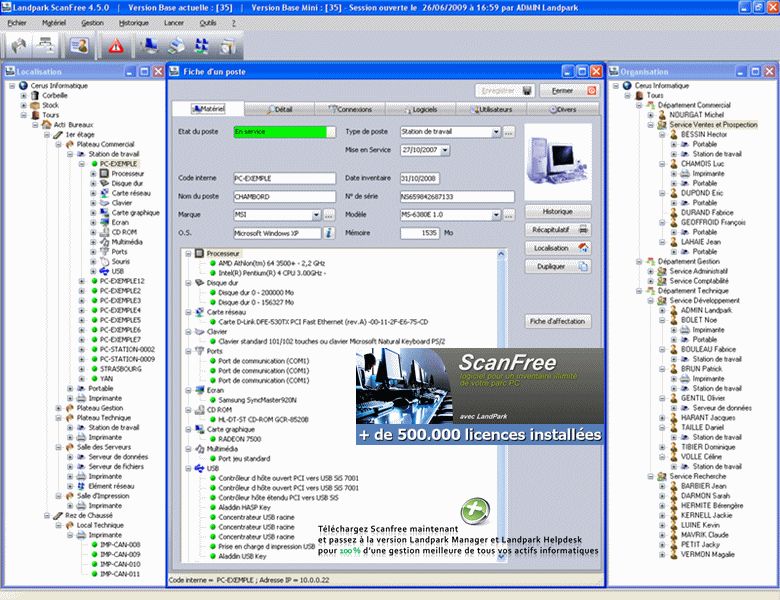This screenshot has width=780, height=600.
Task: Click the green dot beside PC-EXEMPLE12
Action: click(94, 281)
